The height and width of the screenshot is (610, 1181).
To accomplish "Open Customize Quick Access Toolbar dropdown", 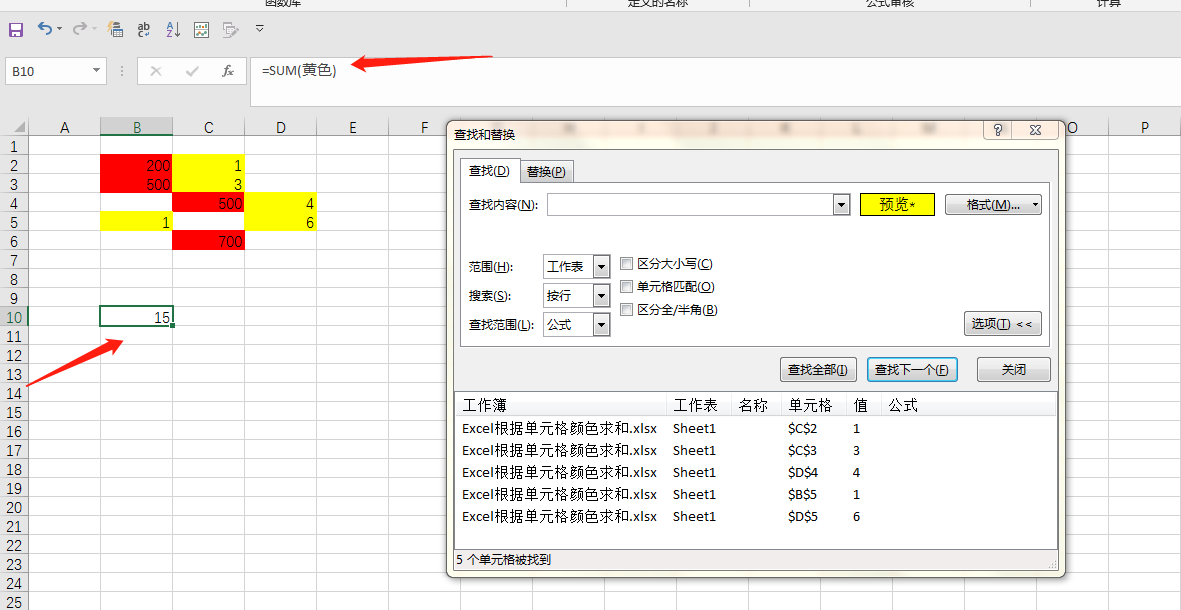I will coord(260,29).
